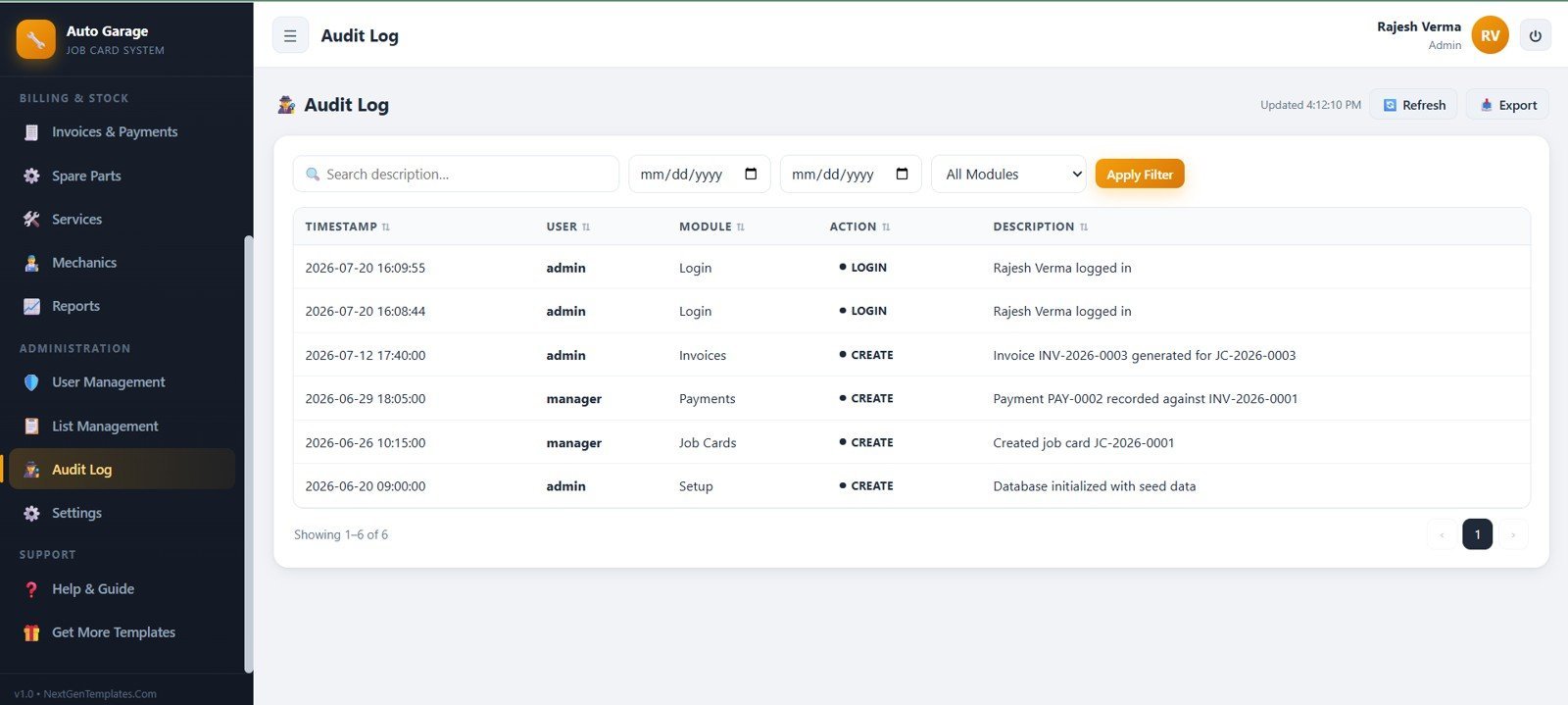Image resolution: width=1568 pixels, height=705 pixels.
Task: Click CREATE badge in the Setup row
Action: [865, 486]
